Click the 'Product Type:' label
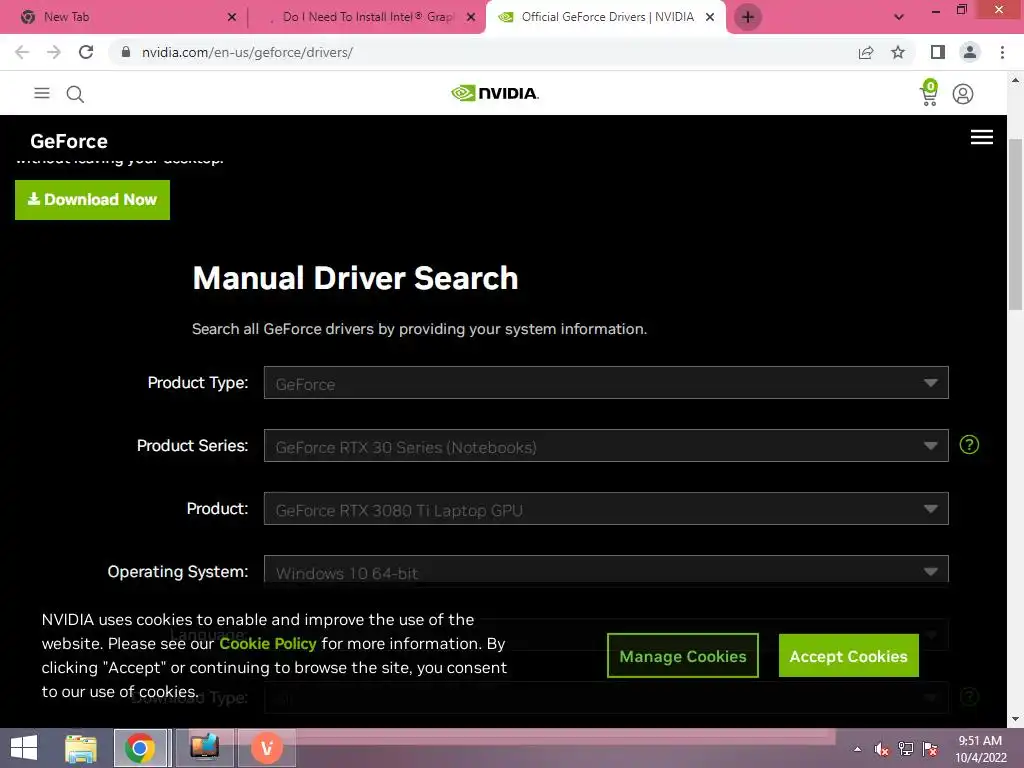This screenshot has width=1024, height=768. coord(198,382)
